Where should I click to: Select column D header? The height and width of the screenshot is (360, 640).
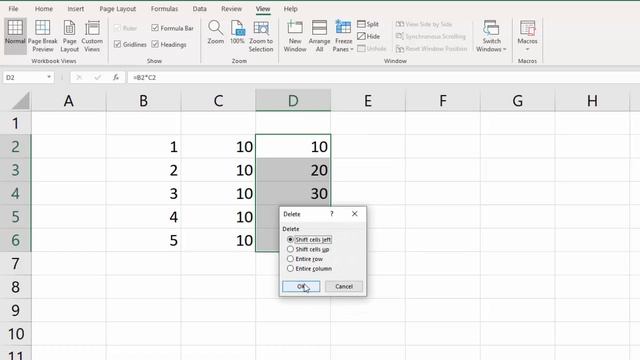coord(293,100)
